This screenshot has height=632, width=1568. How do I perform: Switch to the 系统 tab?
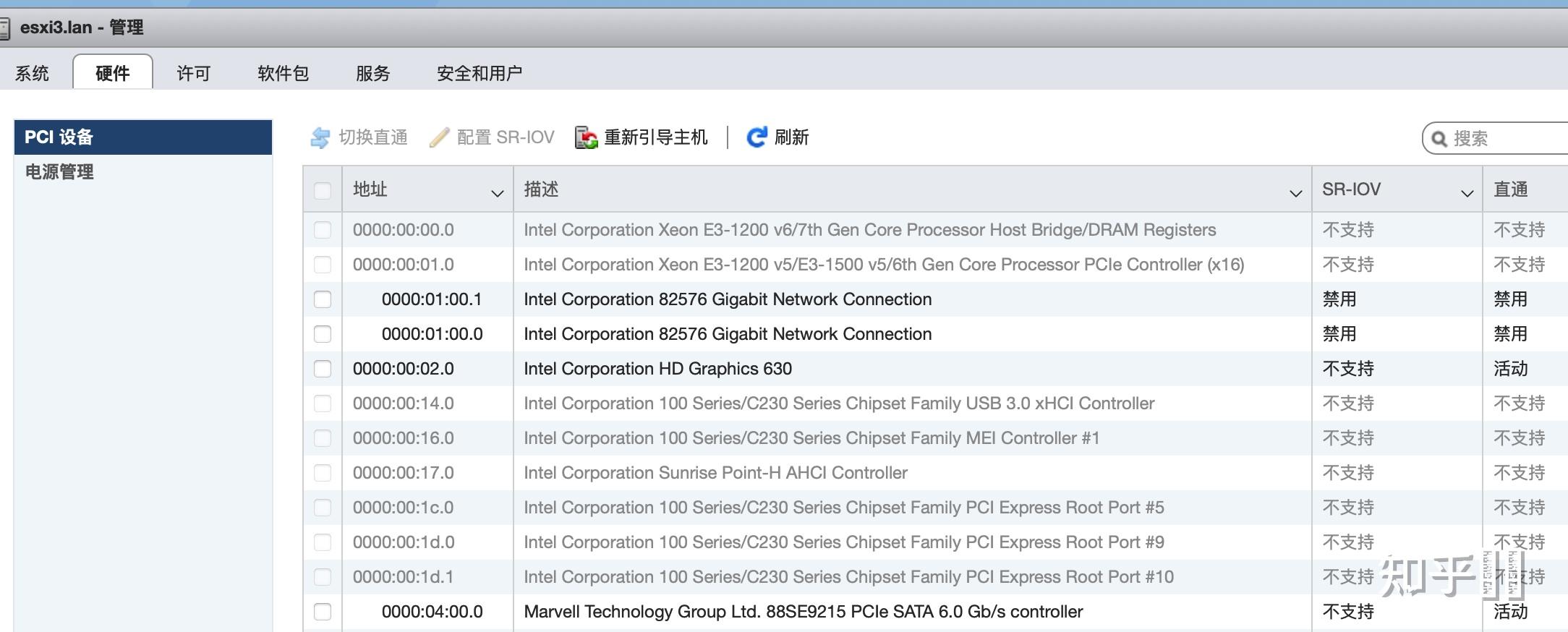coord(33,73)
